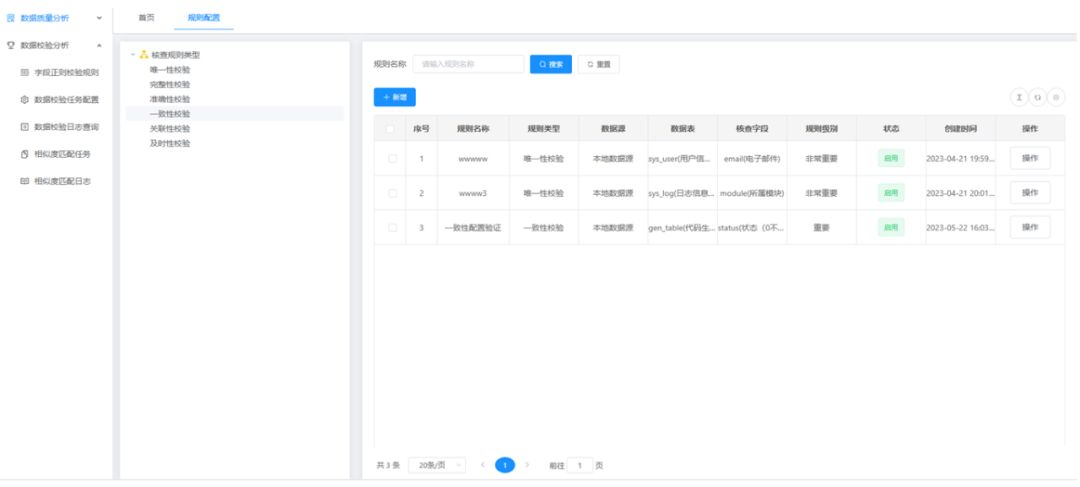Open the 操作 dropdown for 一致性配置验证 row
The width and height of the screenshot is (1080, 487).
click(x=1030, y=227)
